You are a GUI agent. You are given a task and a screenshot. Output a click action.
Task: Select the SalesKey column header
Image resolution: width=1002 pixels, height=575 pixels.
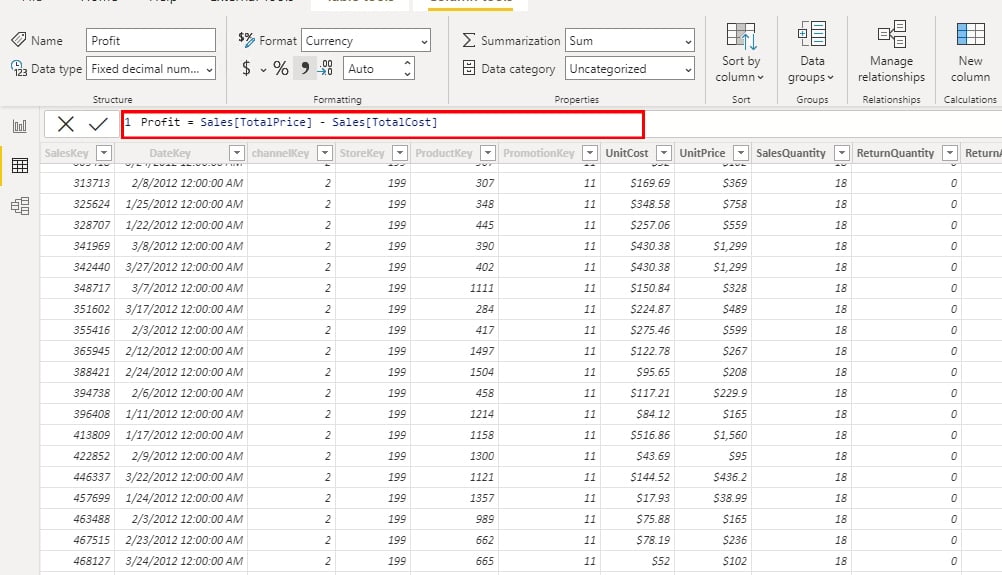pyautogui.click(x=66, y=153)
